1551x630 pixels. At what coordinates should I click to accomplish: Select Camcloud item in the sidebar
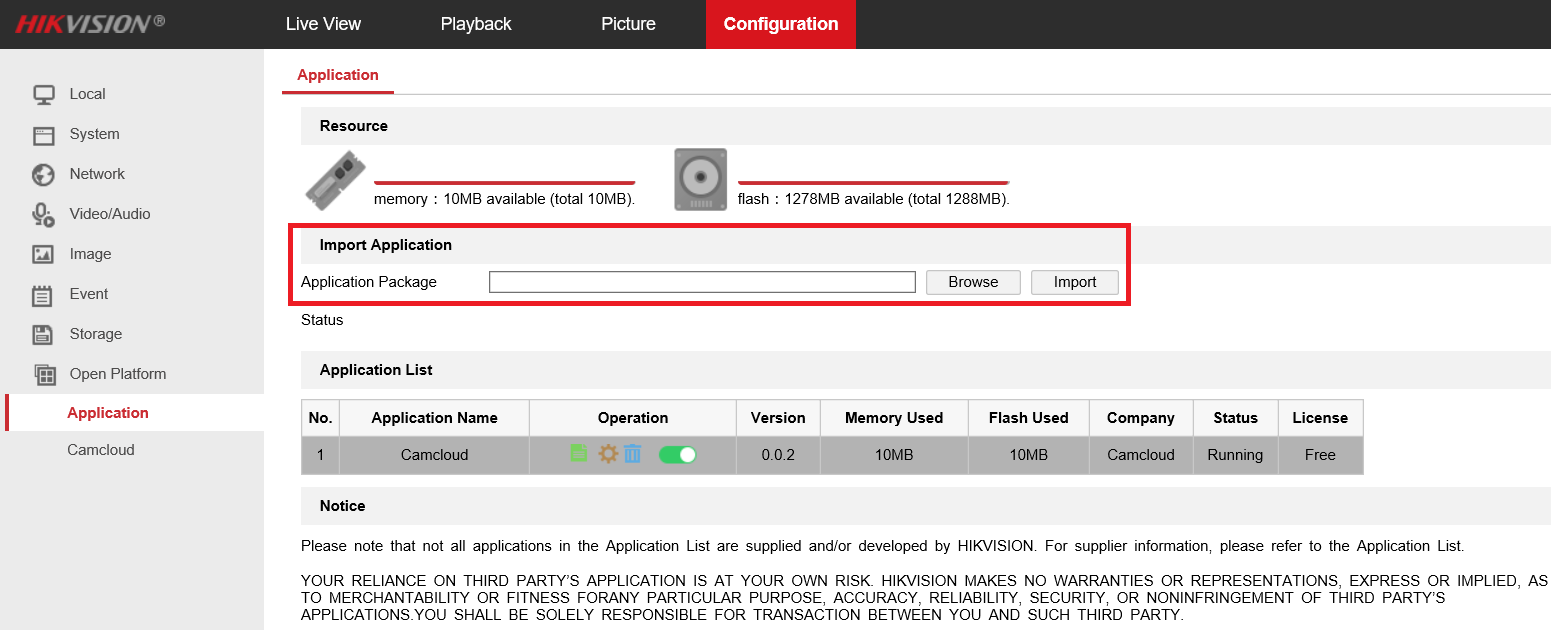[101, 450]
